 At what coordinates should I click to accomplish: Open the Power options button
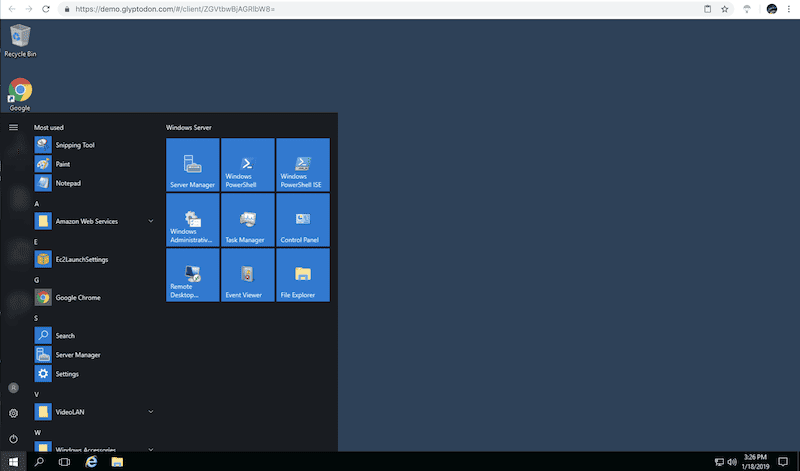point(13,439)
